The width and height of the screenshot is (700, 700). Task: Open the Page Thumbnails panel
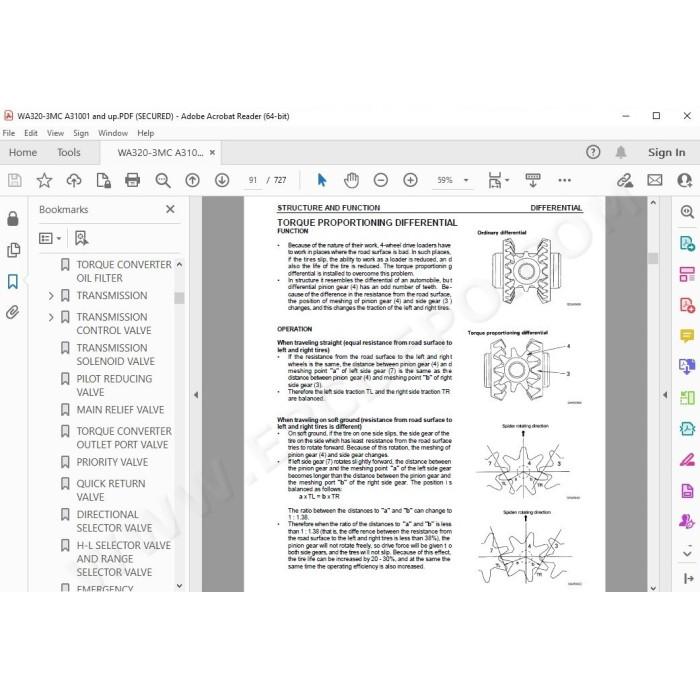click(x=13, y=250)
